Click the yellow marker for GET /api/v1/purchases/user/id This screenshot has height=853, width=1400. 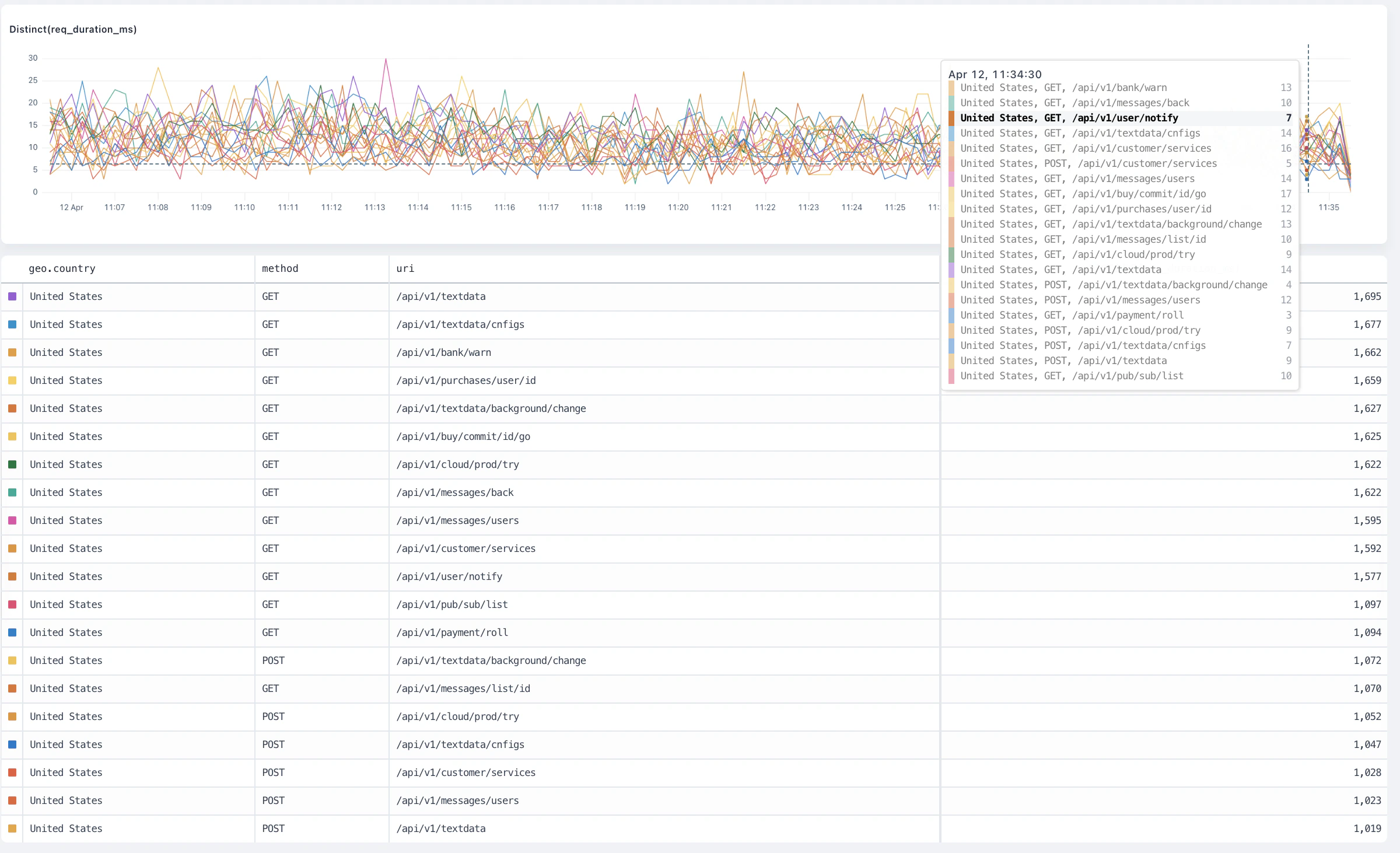coord(12,380)
